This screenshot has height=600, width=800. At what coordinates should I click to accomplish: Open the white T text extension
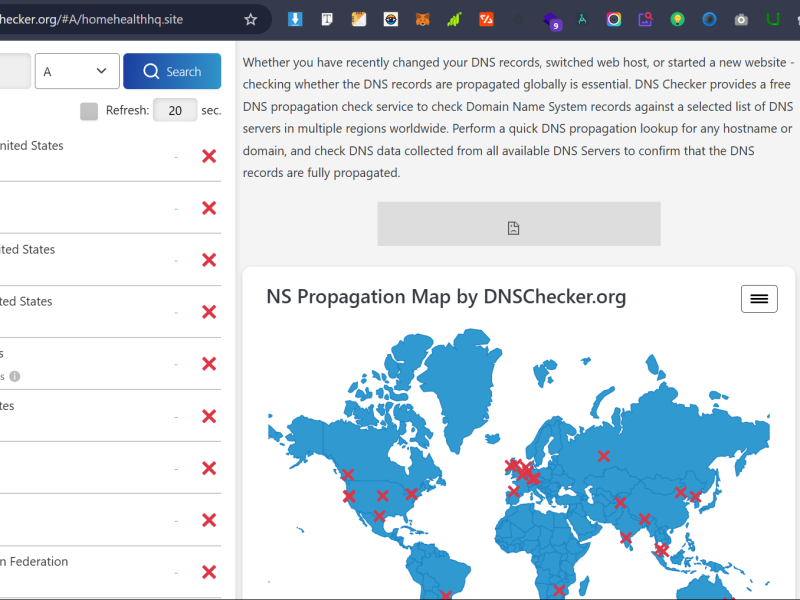[327, 19]
